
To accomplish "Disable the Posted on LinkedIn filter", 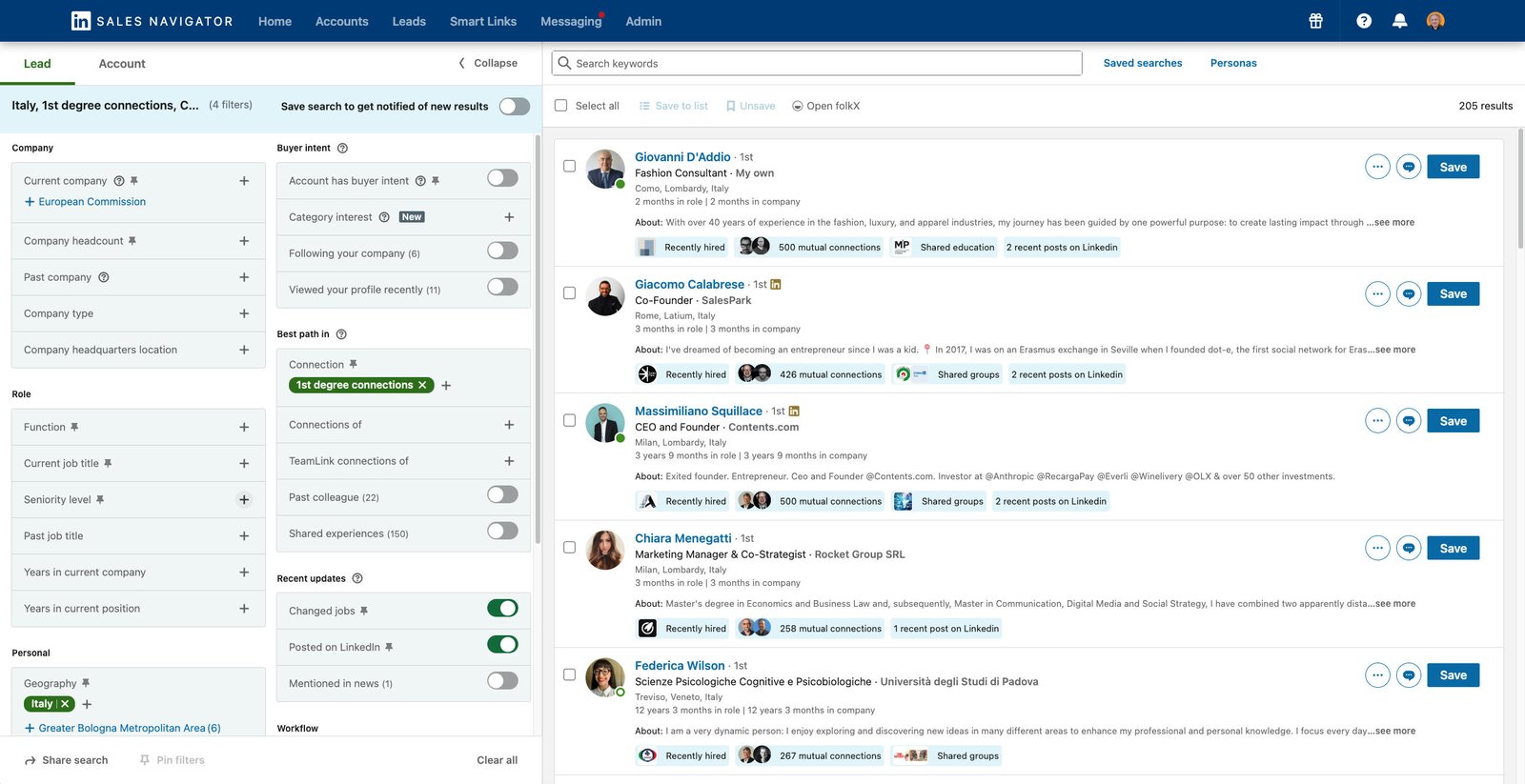I will (502, 645).
